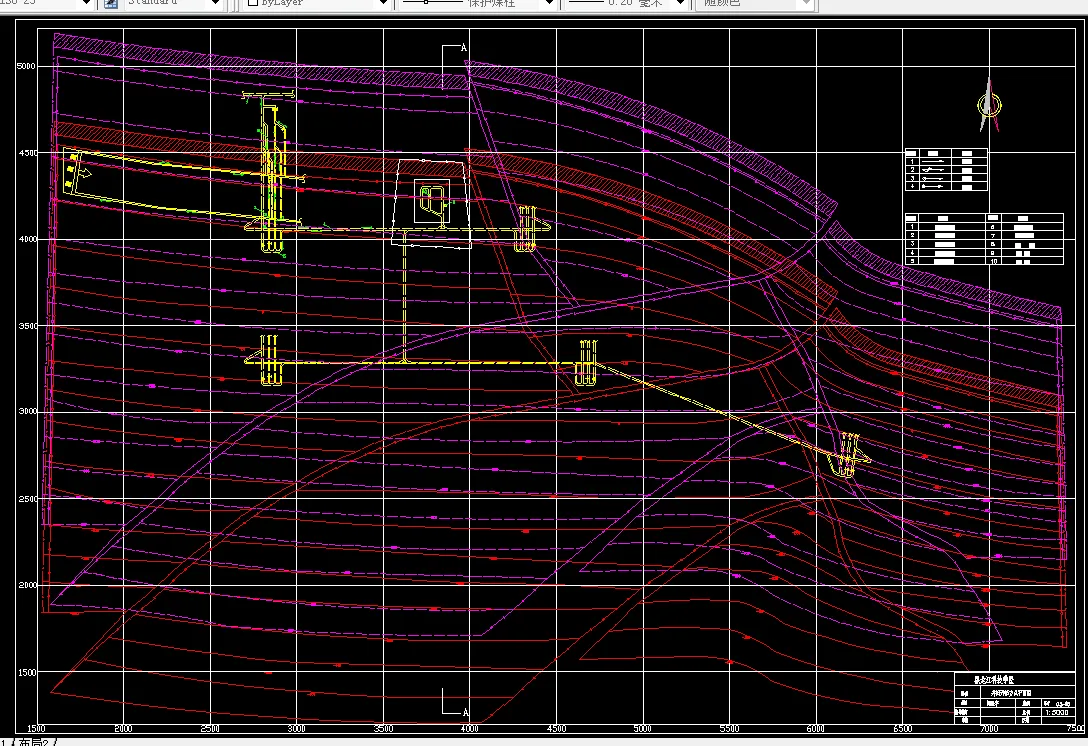Click the upper section marker A
This screenshot has width=1088, height=746.
pyautogui.click(x=464, y=48)
